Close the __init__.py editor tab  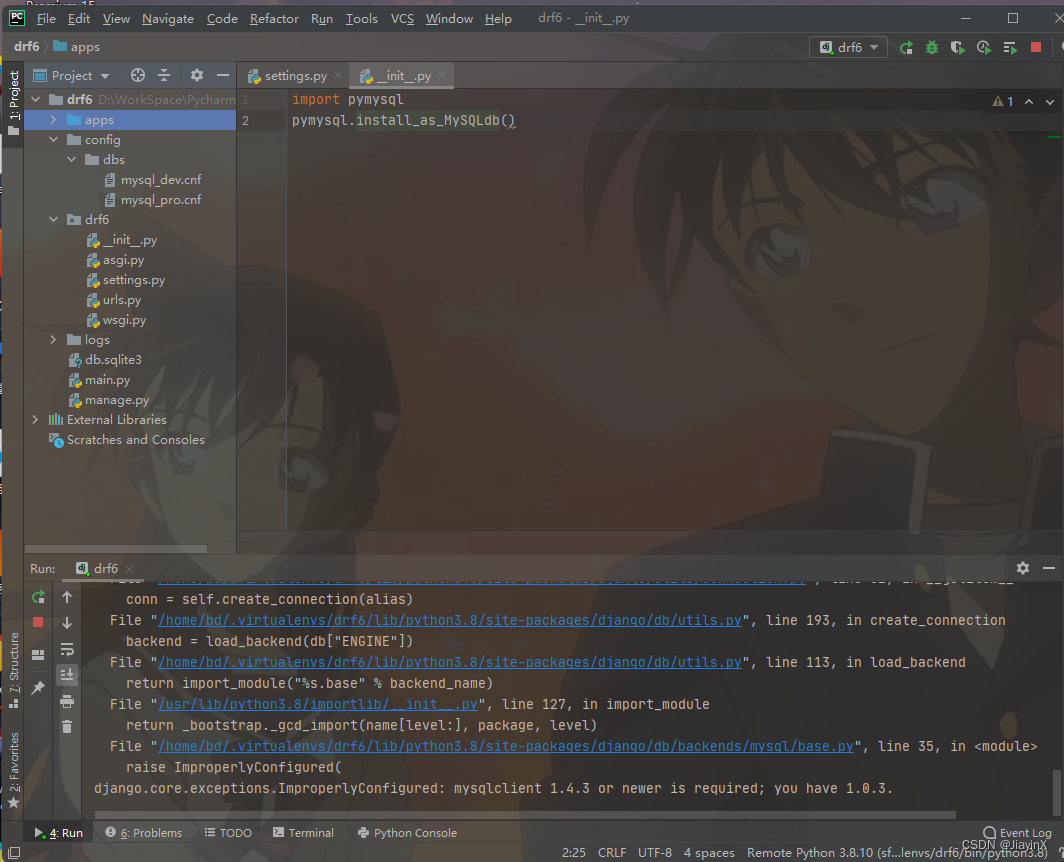pyautogui.click(x=442, y=75)
